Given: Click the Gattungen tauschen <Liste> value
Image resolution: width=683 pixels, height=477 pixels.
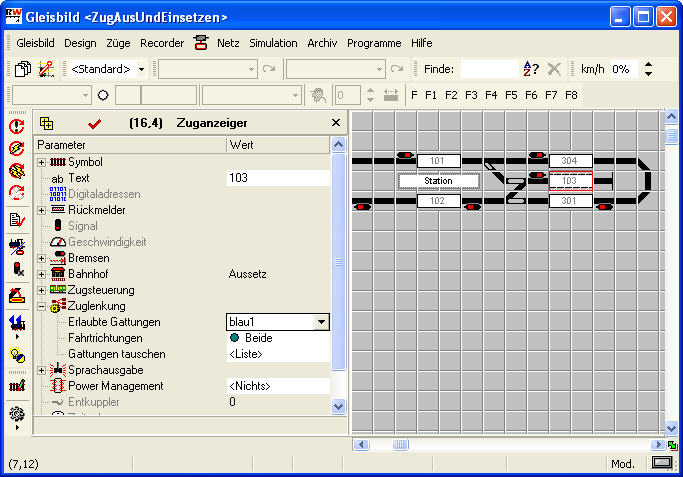Looking at the screenshot, I should tap(278, 354).
